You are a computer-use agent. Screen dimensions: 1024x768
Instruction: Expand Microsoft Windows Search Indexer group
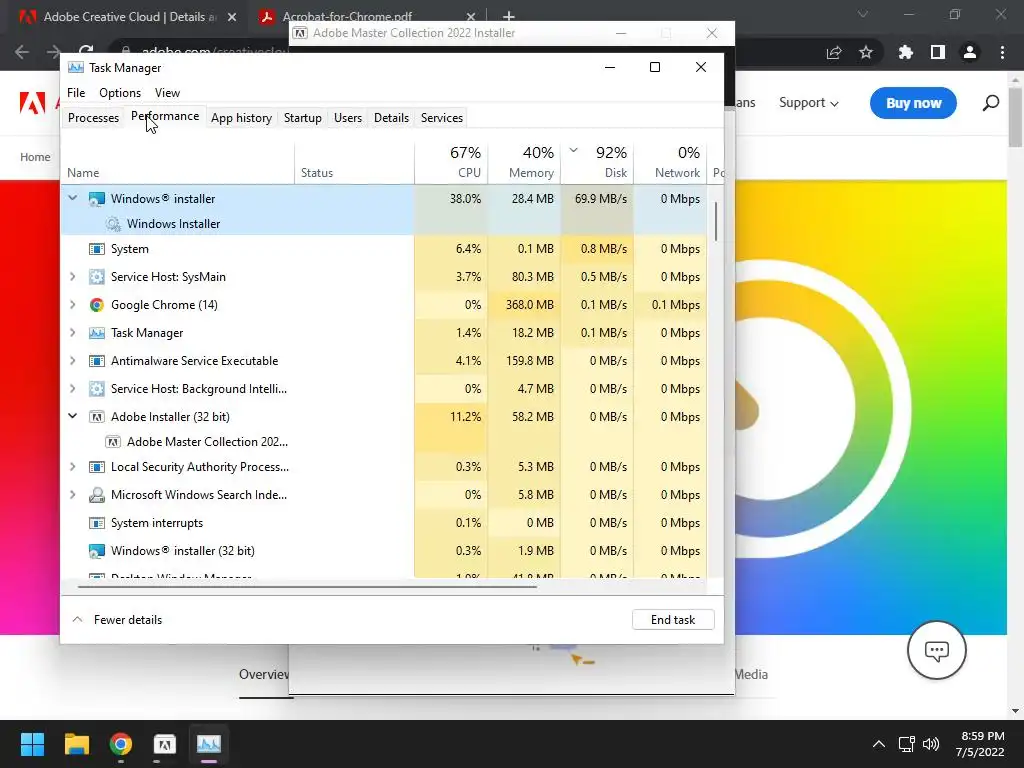[x=72, y=495]
